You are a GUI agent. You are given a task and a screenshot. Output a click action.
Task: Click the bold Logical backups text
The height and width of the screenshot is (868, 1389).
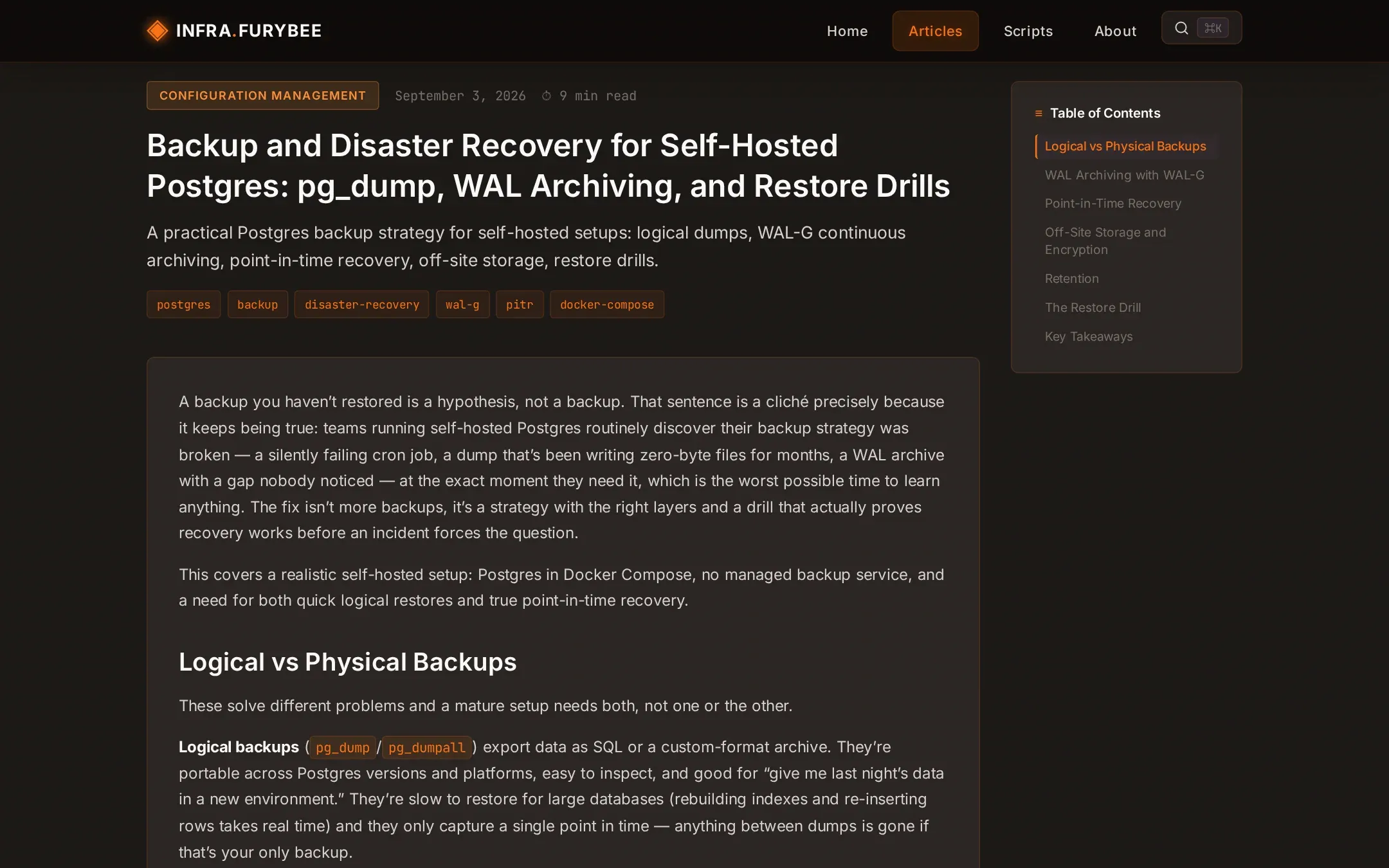coord(239,746)
